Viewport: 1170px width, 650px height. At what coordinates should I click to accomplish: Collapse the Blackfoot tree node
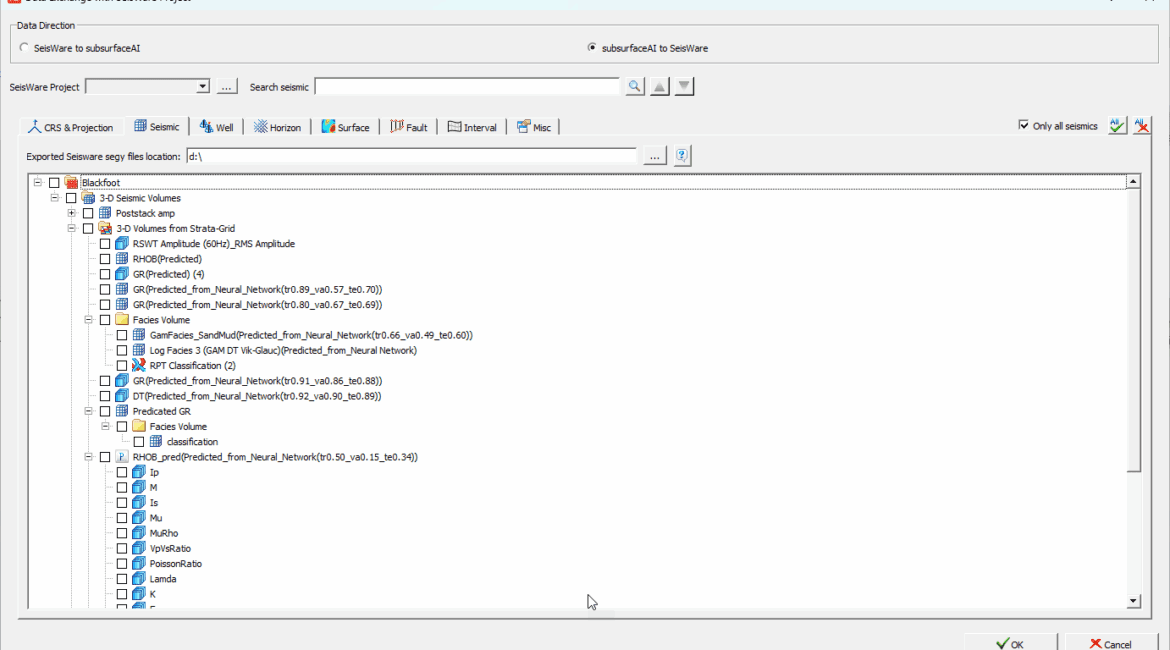37,182
